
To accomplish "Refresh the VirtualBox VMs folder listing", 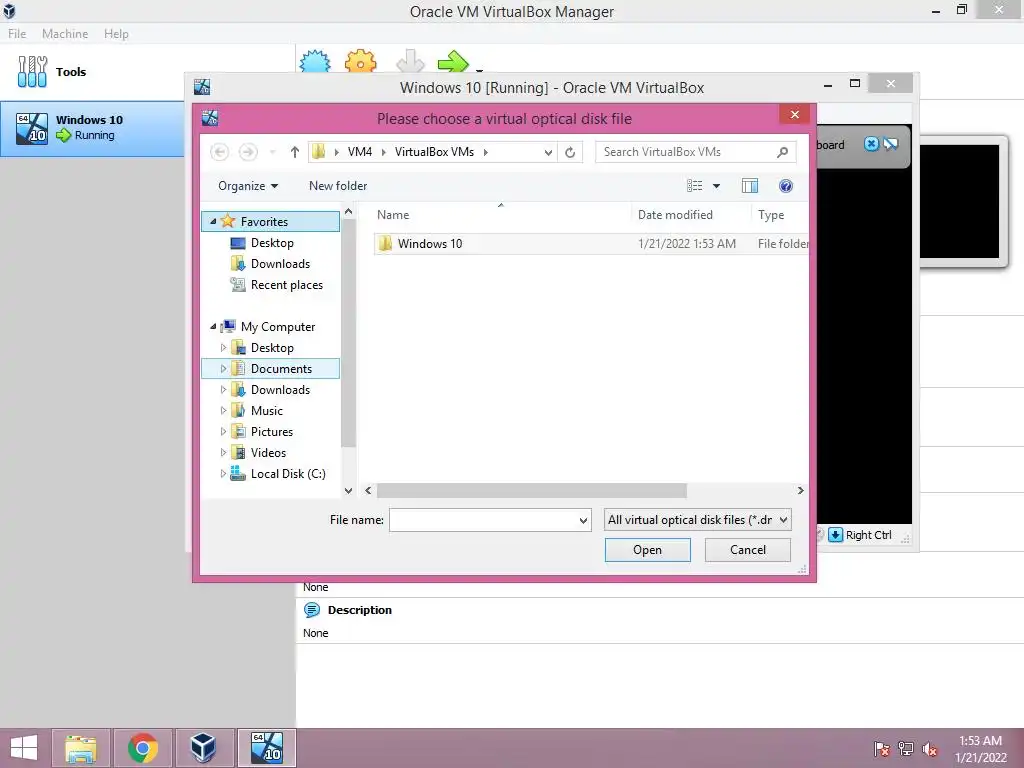I will (570, 152).
